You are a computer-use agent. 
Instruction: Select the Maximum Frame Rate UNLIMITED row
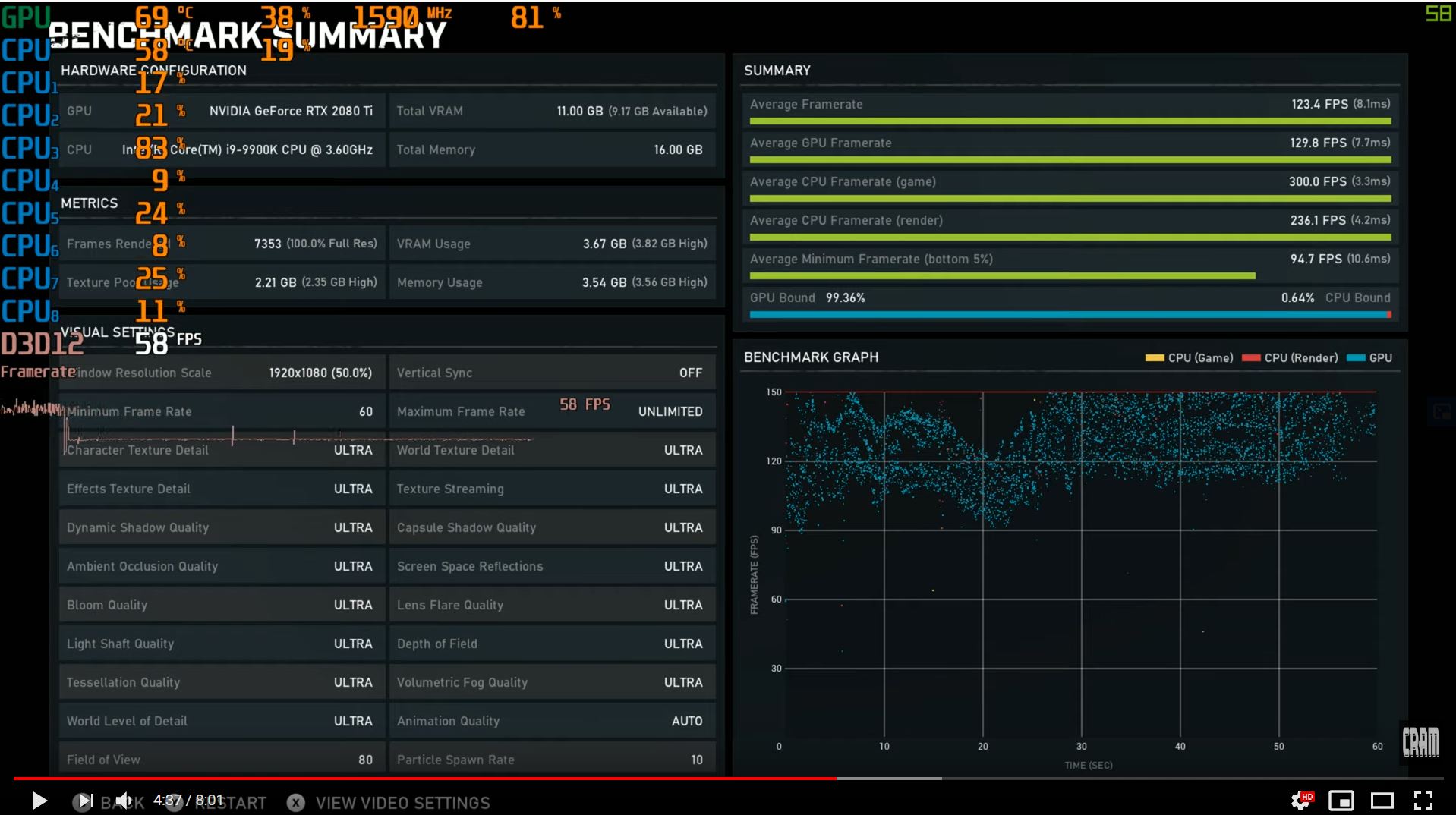pyautogui.click(x=552, y=411)
